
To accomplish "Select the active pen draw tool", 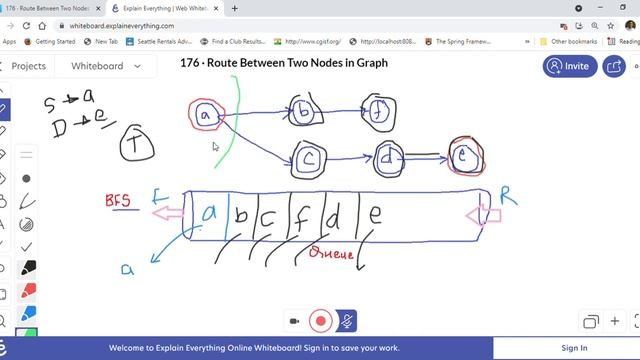I will point(4,109).
